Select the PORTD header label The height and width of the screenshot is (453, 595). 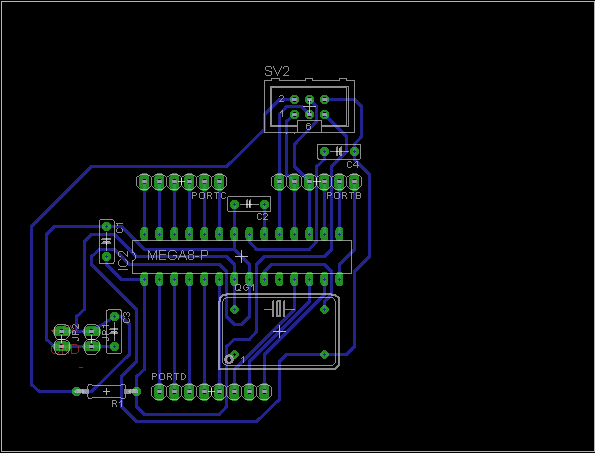(x=169, y=376)
